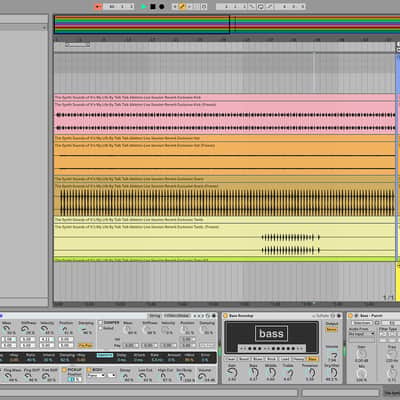Select the tan Snare audio clip
Image resolution: width=400 pixels, height=400 pixels.
[x=225, y=199]
